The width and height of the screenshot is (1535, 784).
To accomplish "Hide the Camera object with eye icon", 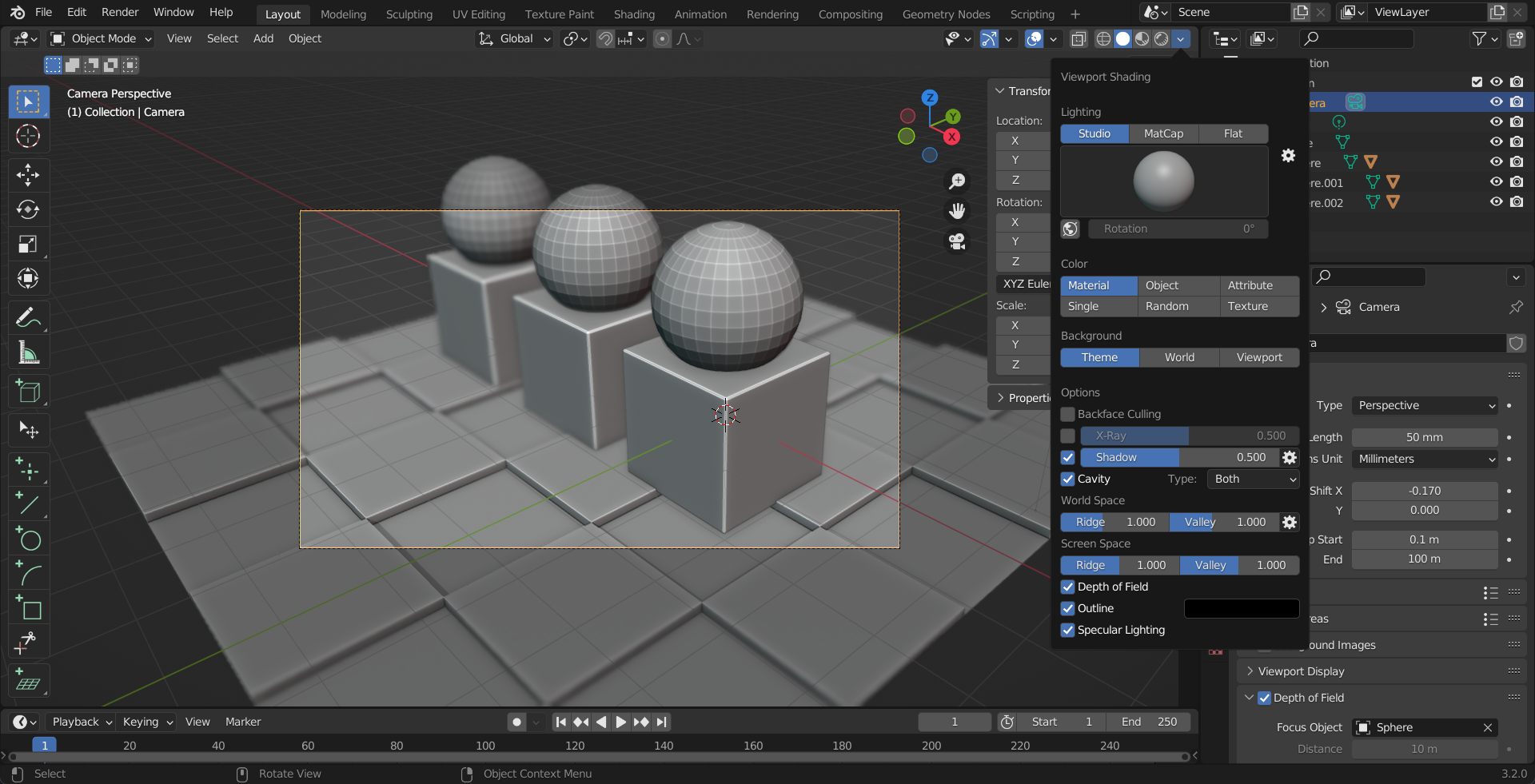I will [x=1497, y=102].
